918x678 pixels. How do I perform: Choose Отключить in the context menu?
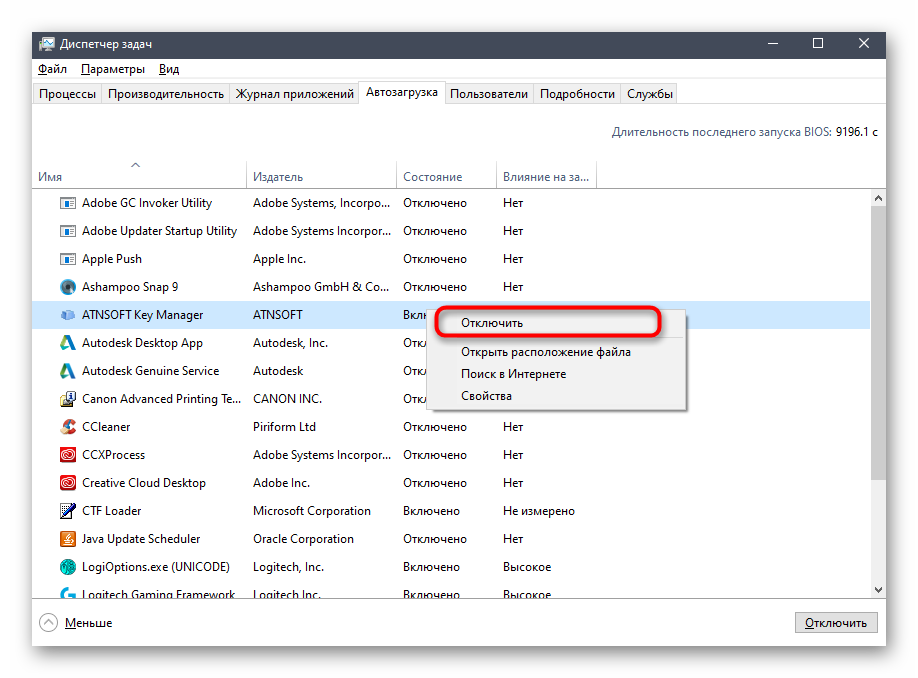point(491,323)
